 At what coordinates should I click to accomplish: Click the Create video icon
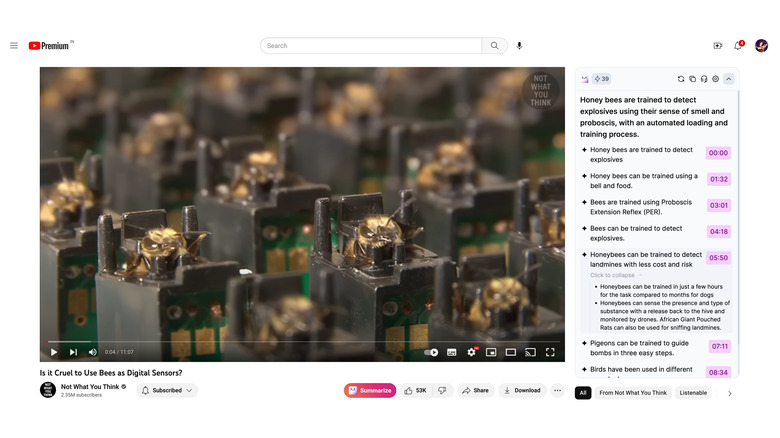(x=717, y=45)
